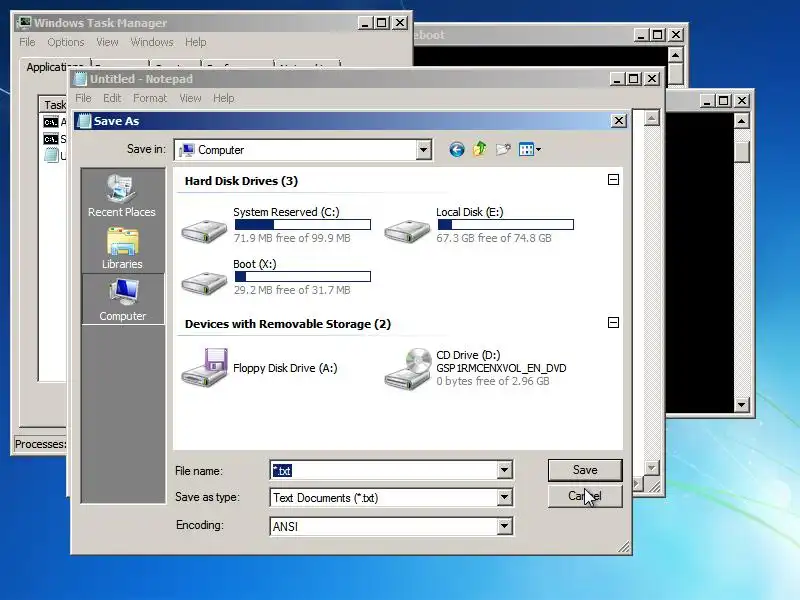The image size is (800, 600).
Task: Open the Save in location dropdown
Action: pos(423,150)
